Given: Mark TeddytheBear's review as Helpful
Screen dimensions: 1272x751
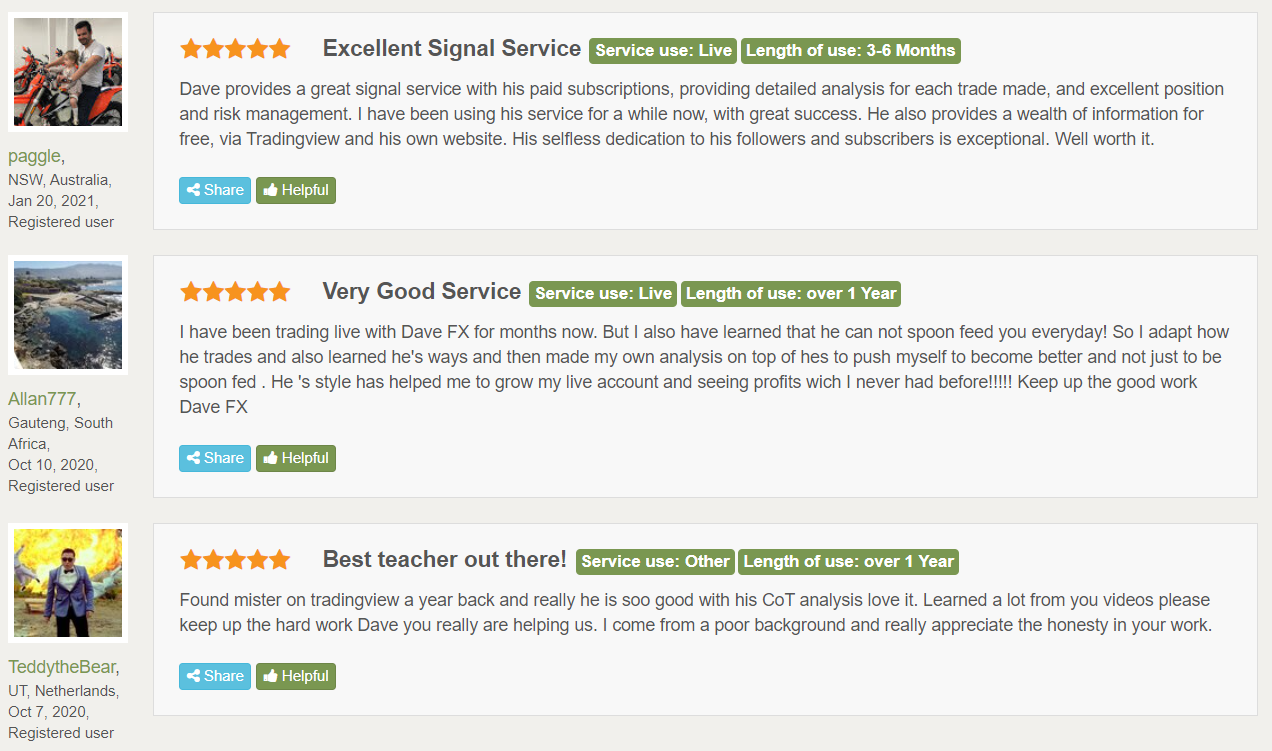Looking at the screenshot, I should [x=296, y=676].
